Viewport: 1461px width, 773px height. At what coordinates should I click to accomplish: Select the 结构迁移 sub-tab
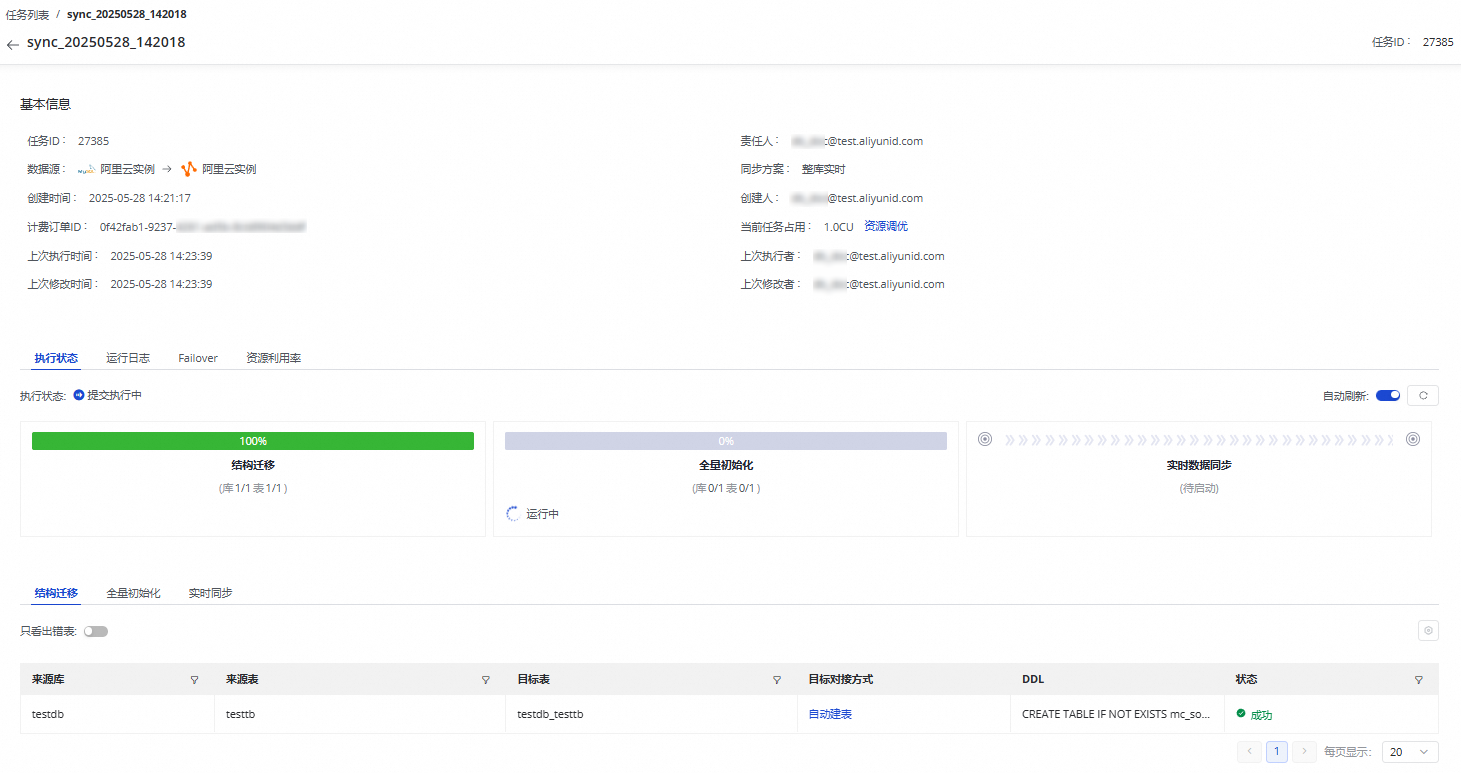56,593
